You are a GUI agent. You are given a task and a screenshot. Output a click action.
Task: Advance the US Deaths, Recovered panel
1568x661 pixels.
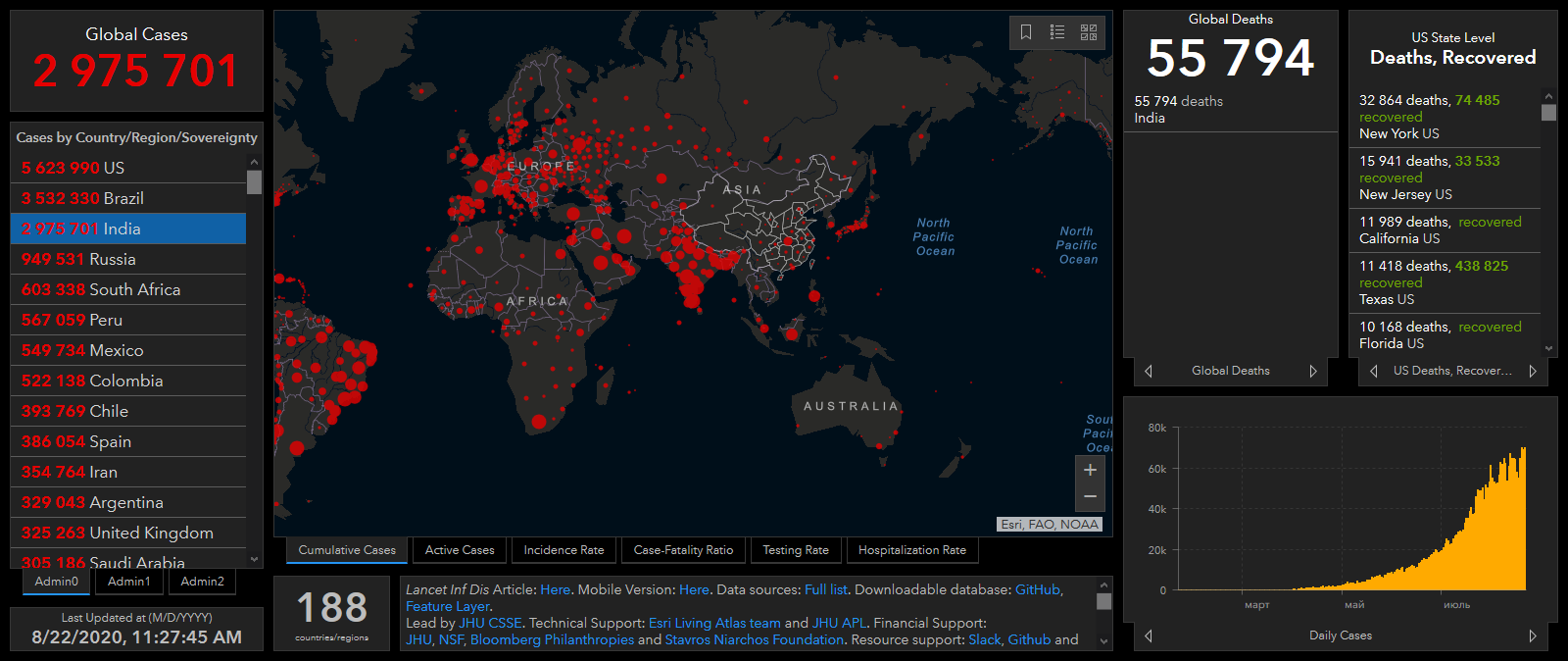click(1533, 371)
